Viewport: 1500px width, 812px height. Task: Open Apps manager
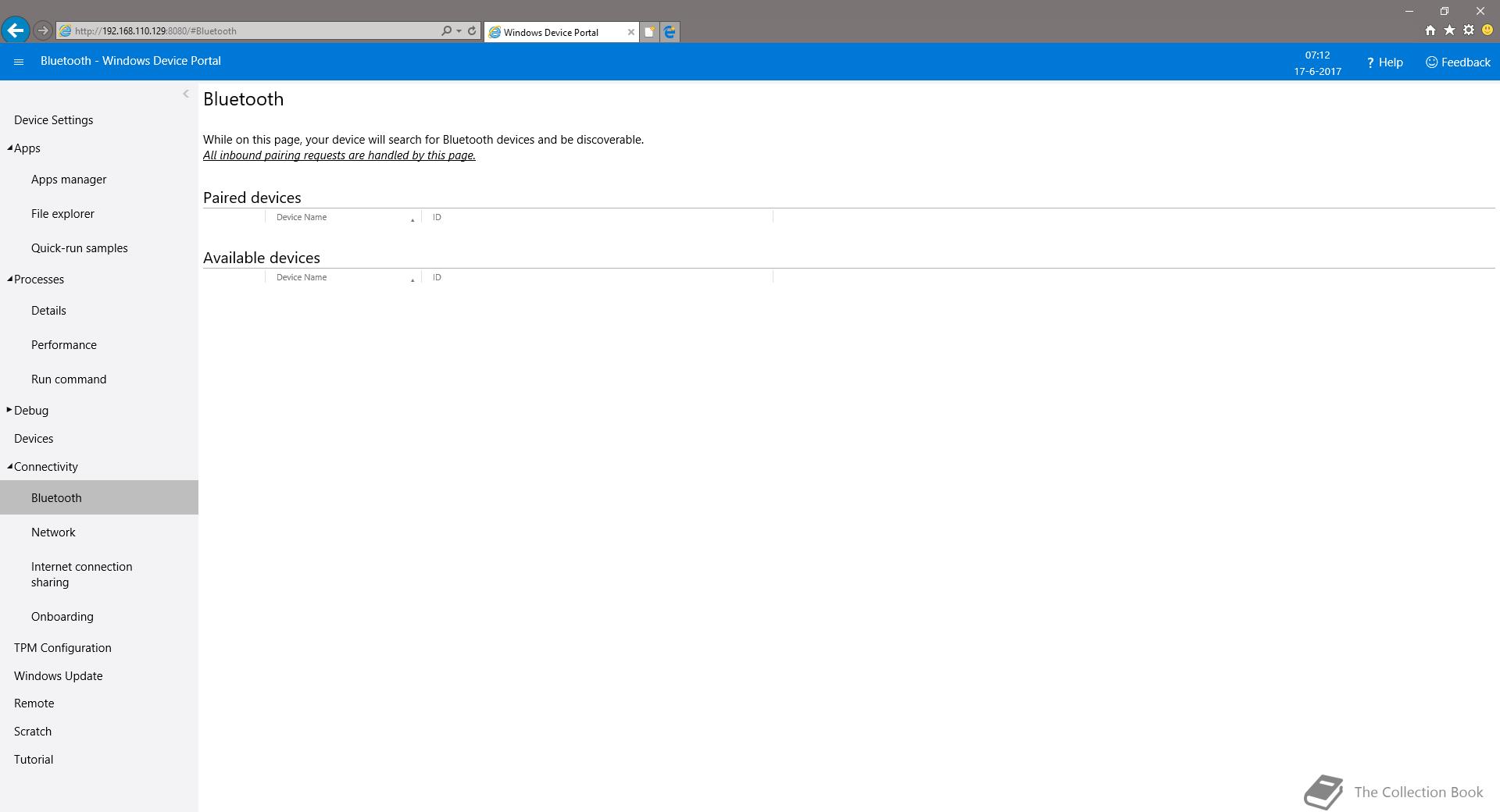pos(69,180)
